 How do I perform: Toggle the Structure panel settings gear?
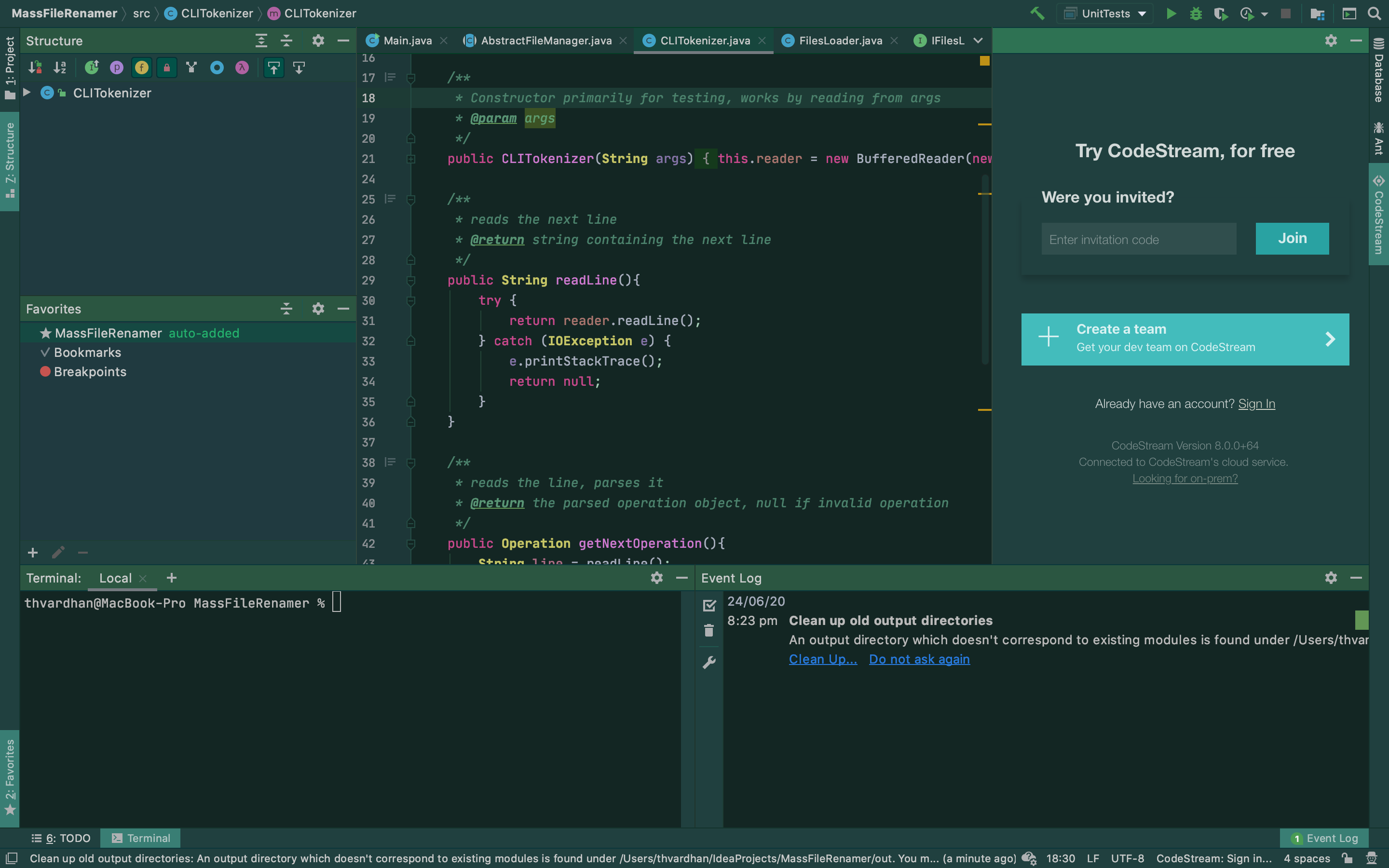(318, 41)
